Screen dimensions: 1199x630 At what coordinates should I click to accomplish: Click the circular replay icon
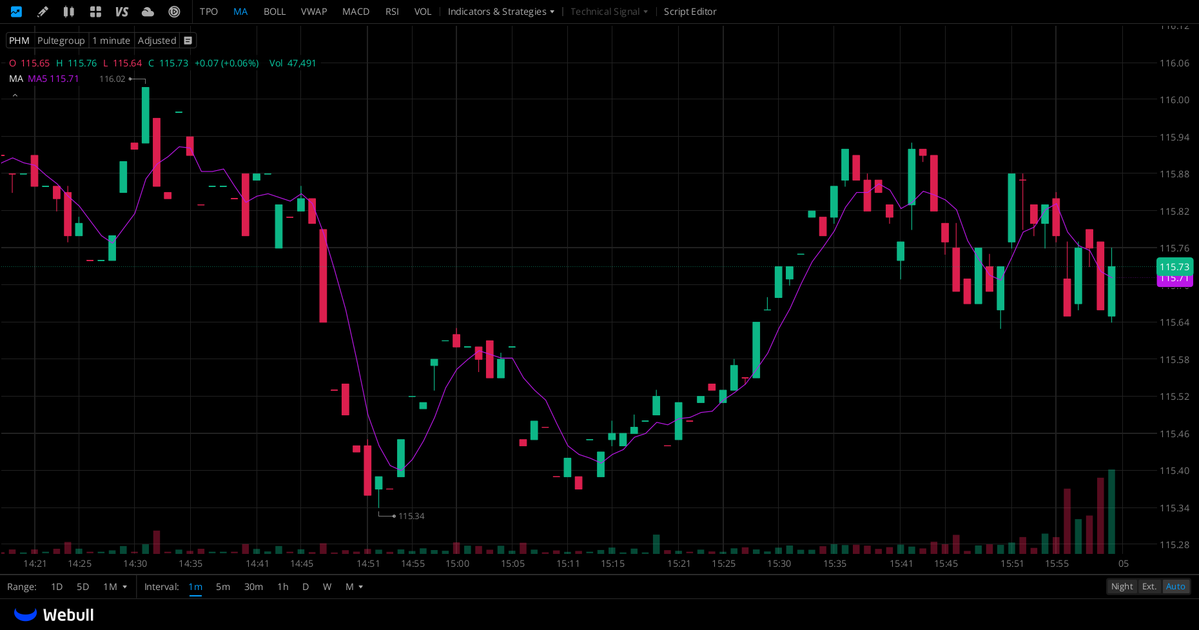(x=174, y=11)
